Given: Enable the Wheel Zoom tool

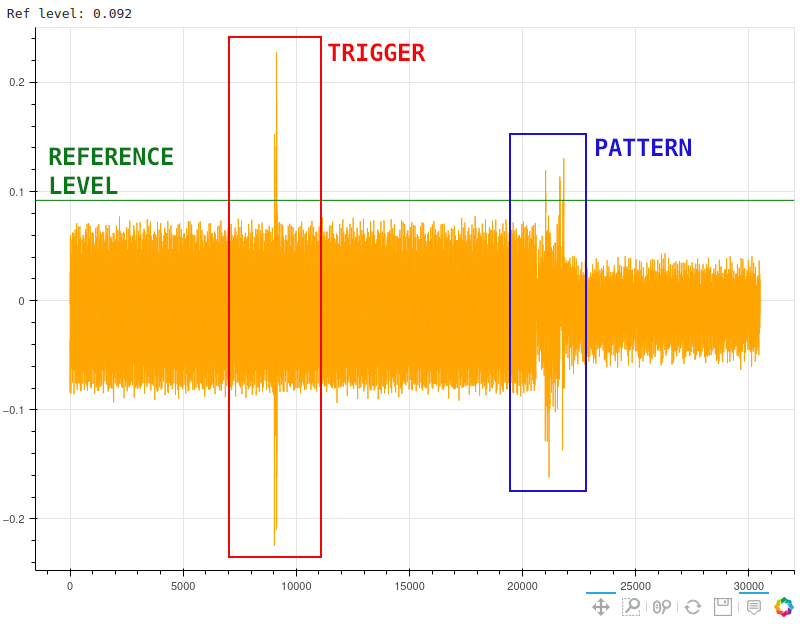Looking at the screenshot, I should point(662,607).
